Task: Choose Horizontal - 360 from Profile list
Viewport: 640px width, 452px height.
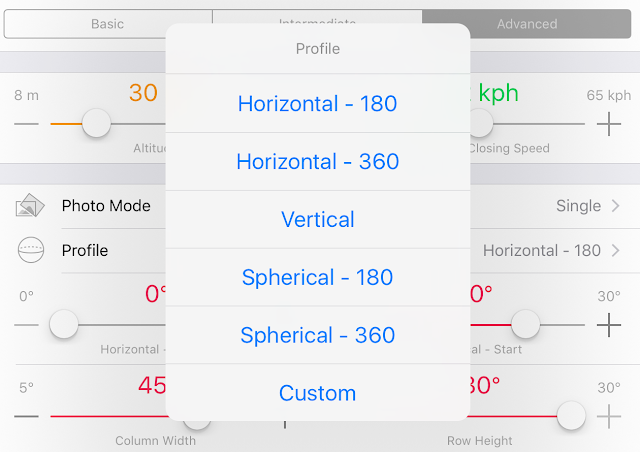Action: [317, 161]
